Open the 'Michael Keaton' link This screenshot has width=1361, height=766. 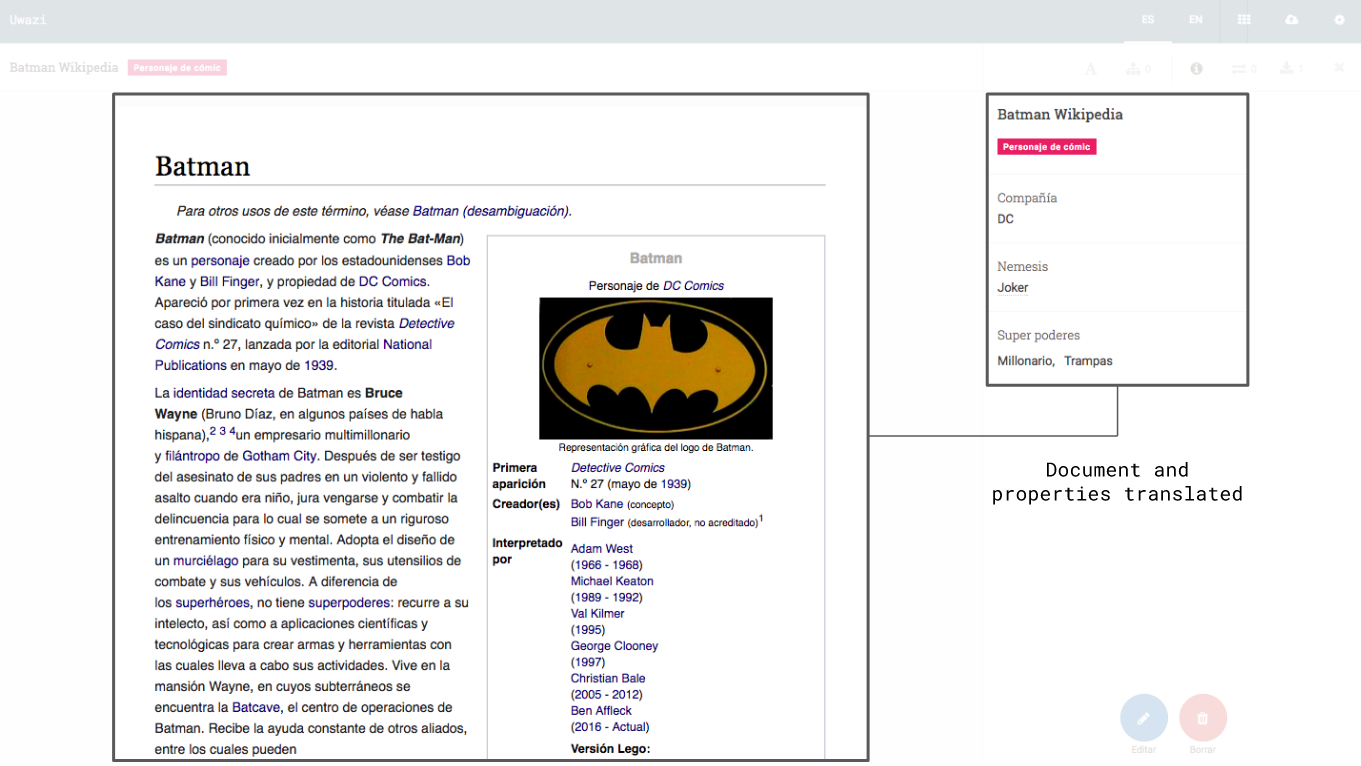coord(612,581)
